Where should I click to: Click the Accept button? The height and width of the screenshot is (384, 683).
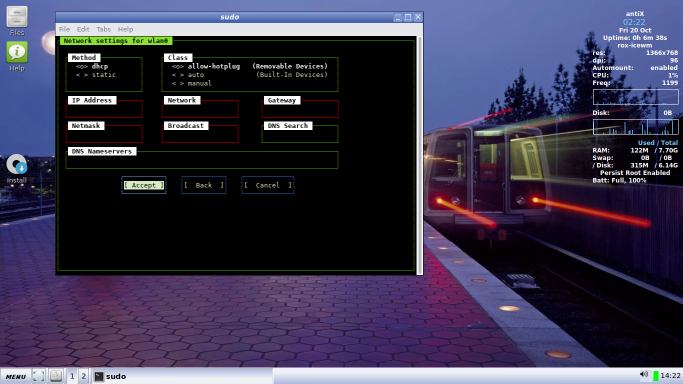coord(144,185)
